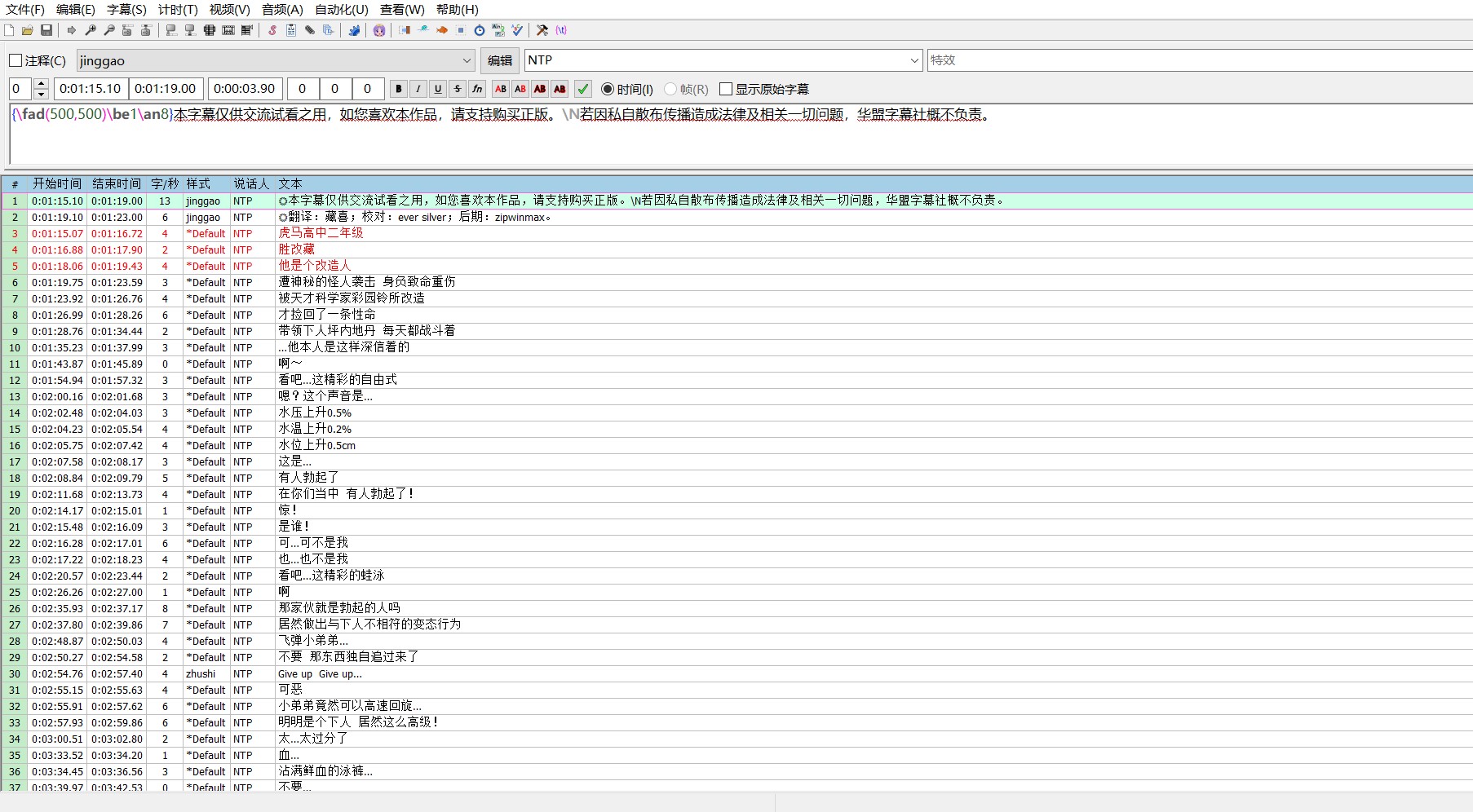Open the Fonts Collector icon
The height and width of the screenshot is (812, 1473).
(x=329, y=30)
